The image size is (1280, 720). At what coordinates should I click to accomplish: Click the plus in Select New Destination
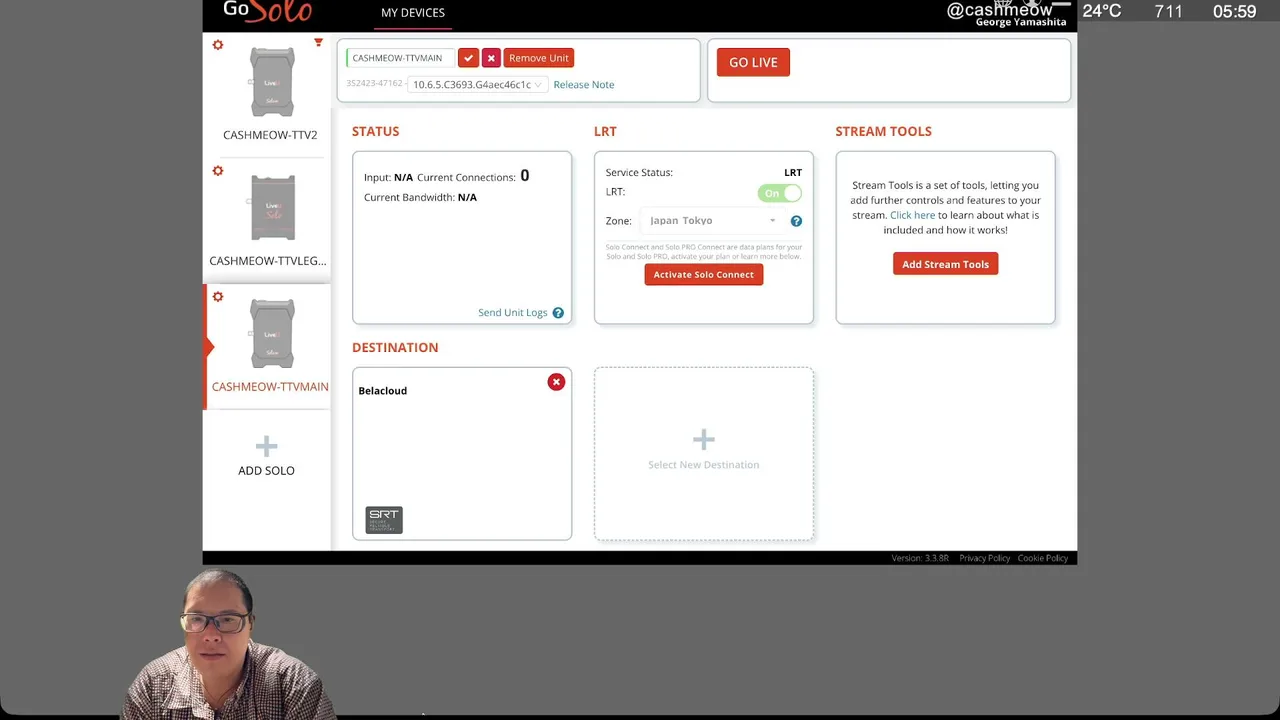point(704,440)
